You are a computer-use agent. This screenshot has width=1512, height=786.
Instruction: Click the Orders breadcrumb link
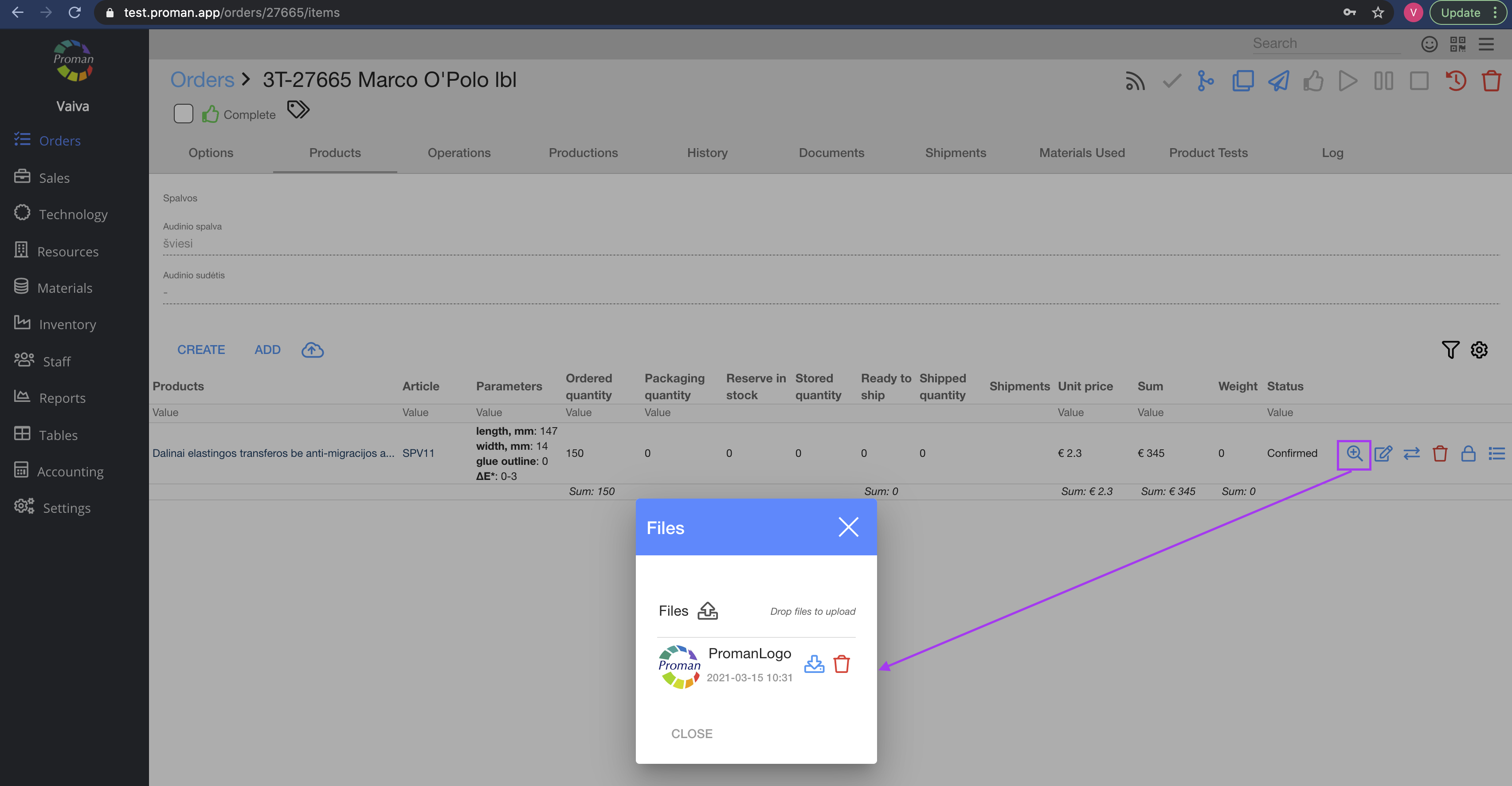tap(202, 80)
